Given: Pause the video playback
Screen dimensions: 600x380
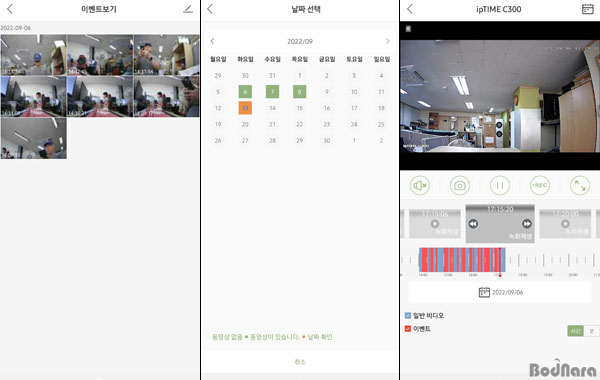Looking at the screenshot, I should click(500, 186).
